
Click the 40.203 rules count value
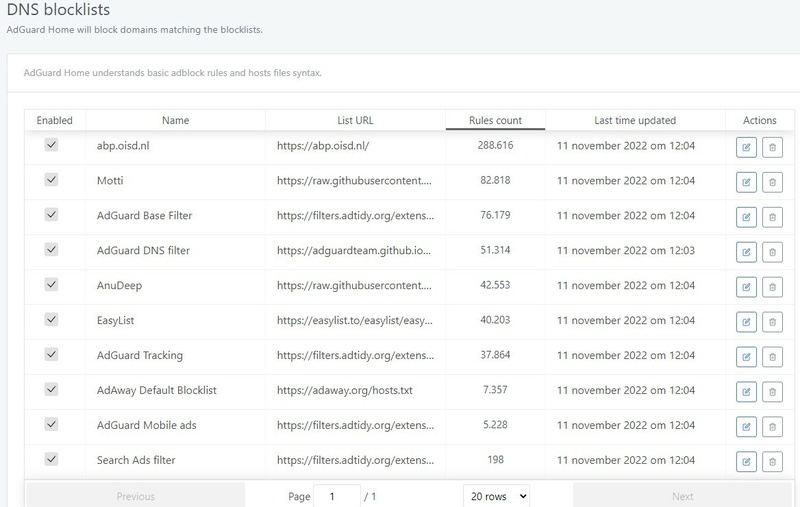pyautogui.click(x=495, y=320)
